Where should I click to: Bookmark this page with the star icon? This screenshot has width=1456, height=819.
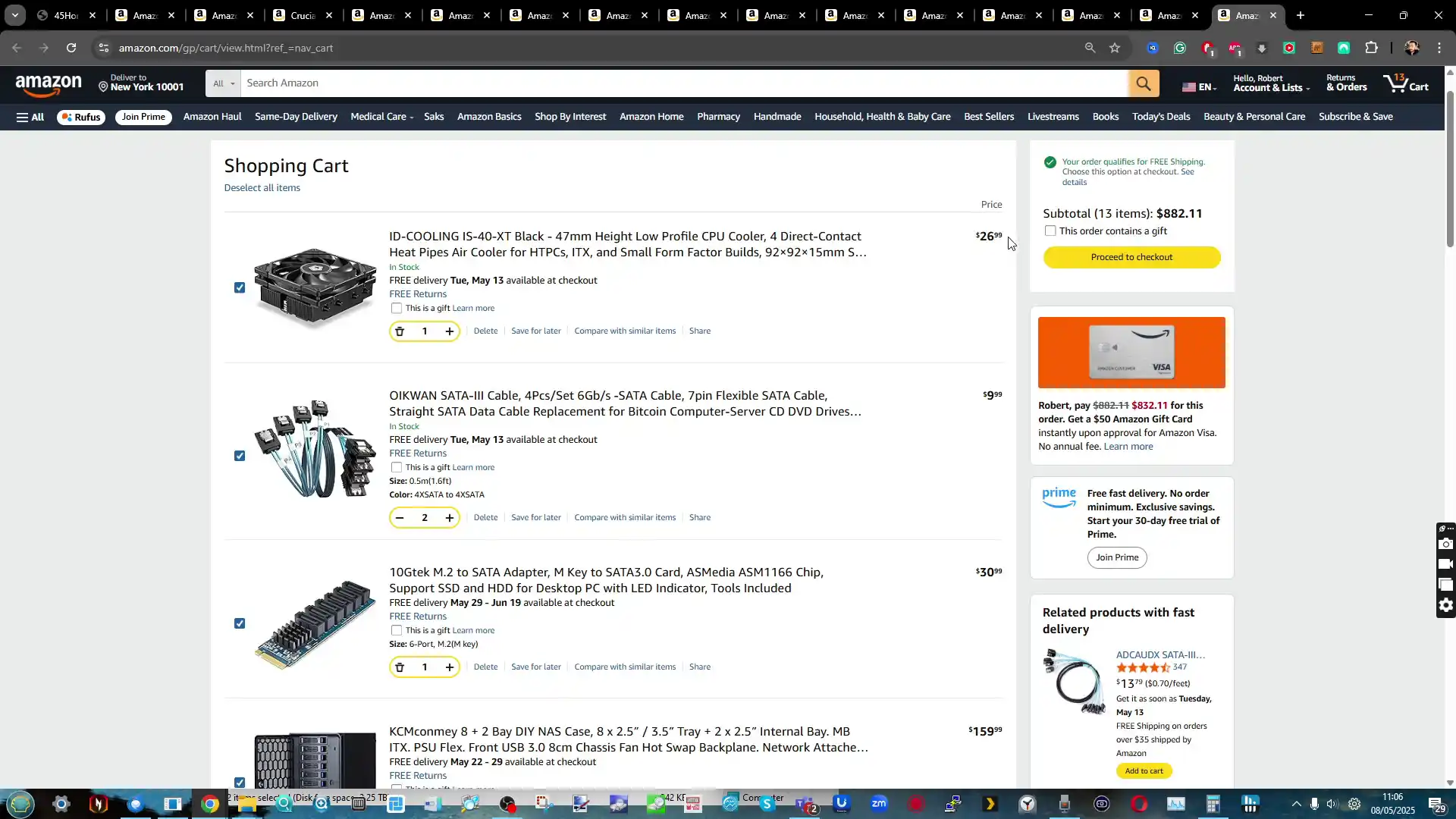(1115, 48)
